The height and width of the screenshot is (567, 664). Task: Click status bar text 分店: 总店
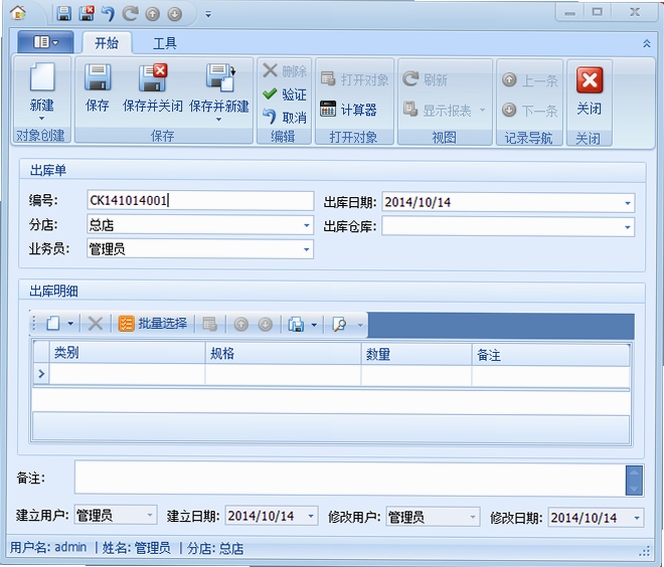pyautogui.click(x=216, y=548)
